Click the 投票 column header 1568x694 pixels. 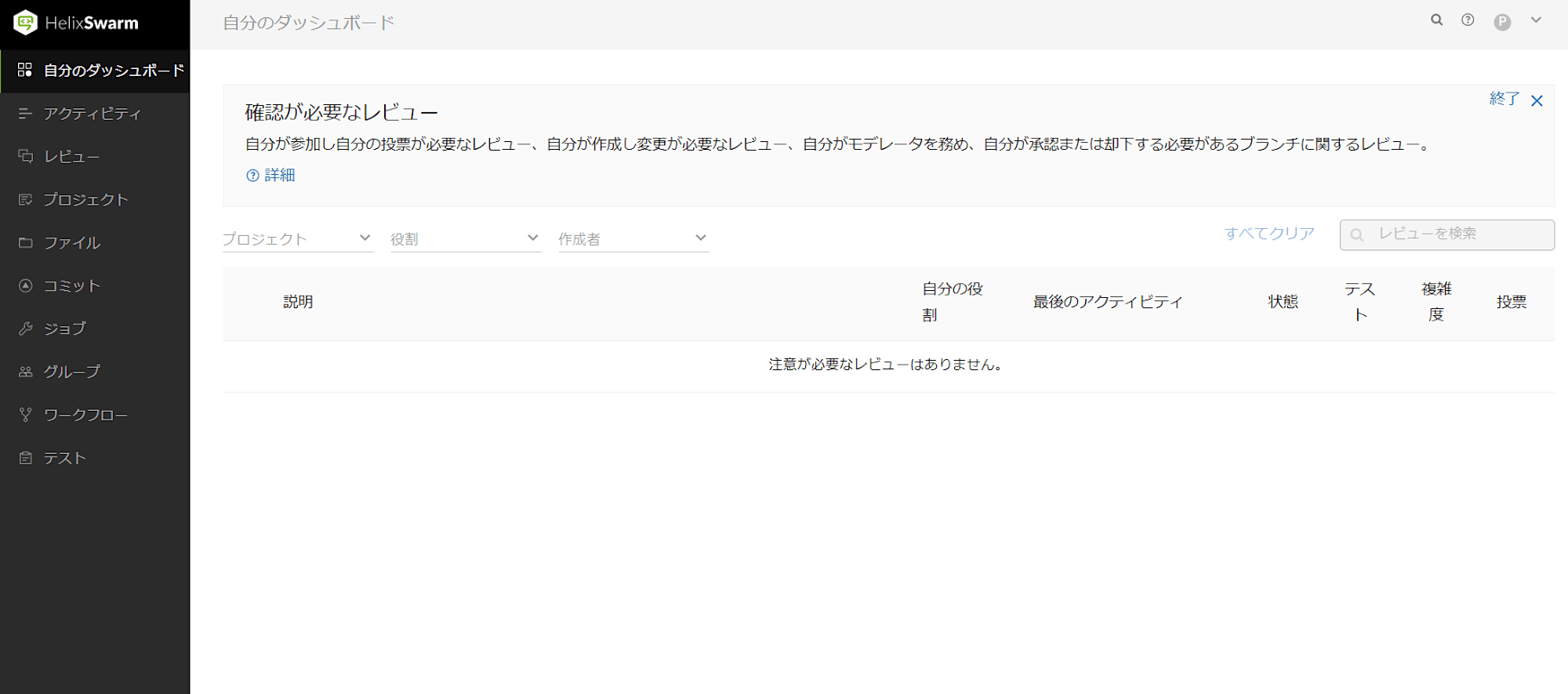(x=1512, y=302)
